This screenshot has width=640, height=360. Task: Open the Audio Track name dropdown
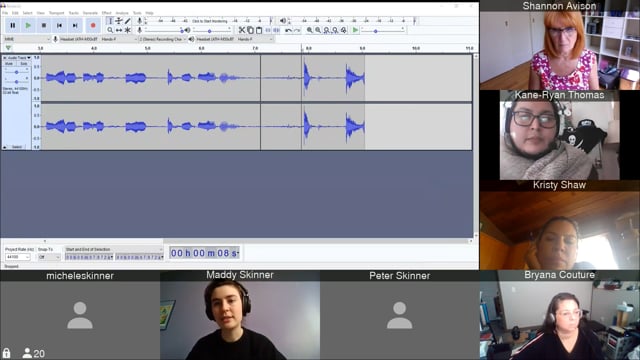click(19, 58)
